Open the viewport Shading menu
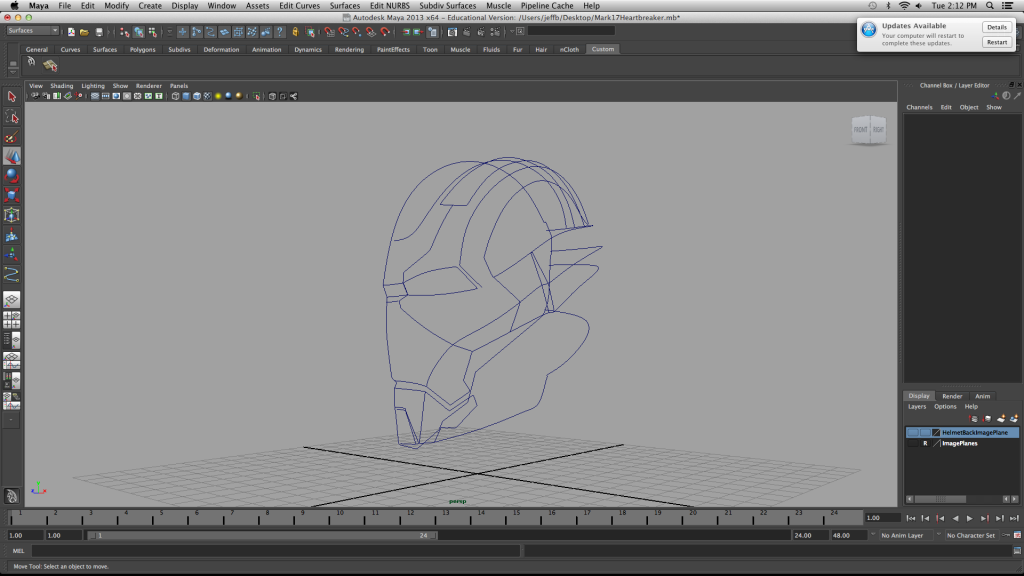 pyautogui.click(x=61, y=86)
